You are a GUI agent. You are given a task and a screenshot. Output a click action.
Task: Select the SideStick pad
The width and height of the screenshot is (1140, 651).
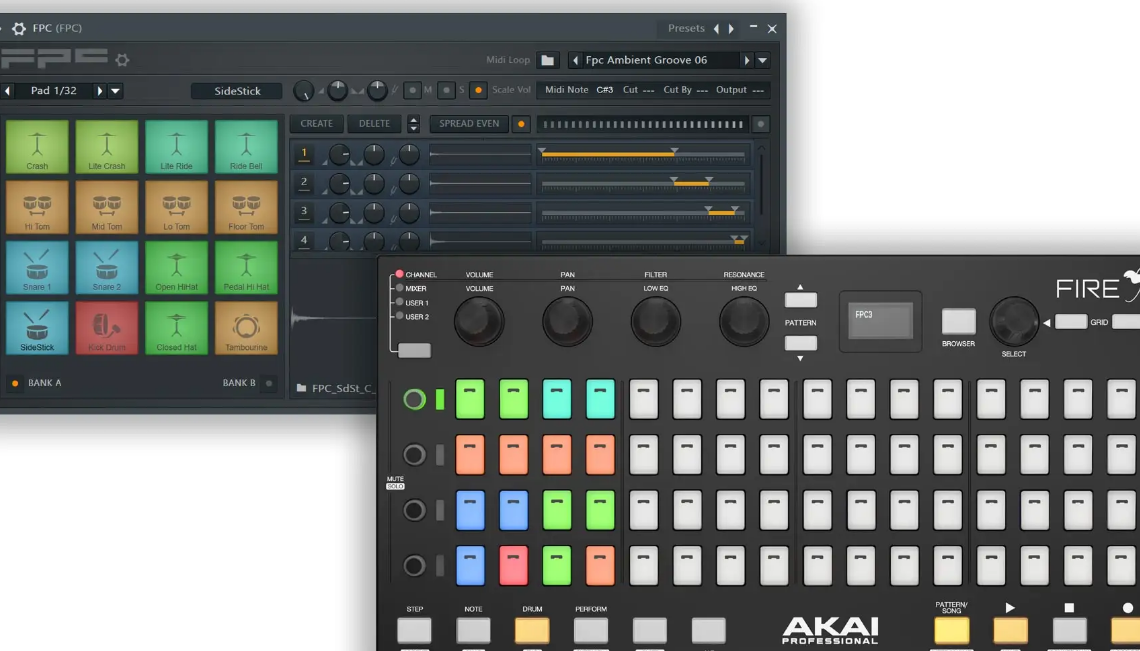[x=37, y=328]
